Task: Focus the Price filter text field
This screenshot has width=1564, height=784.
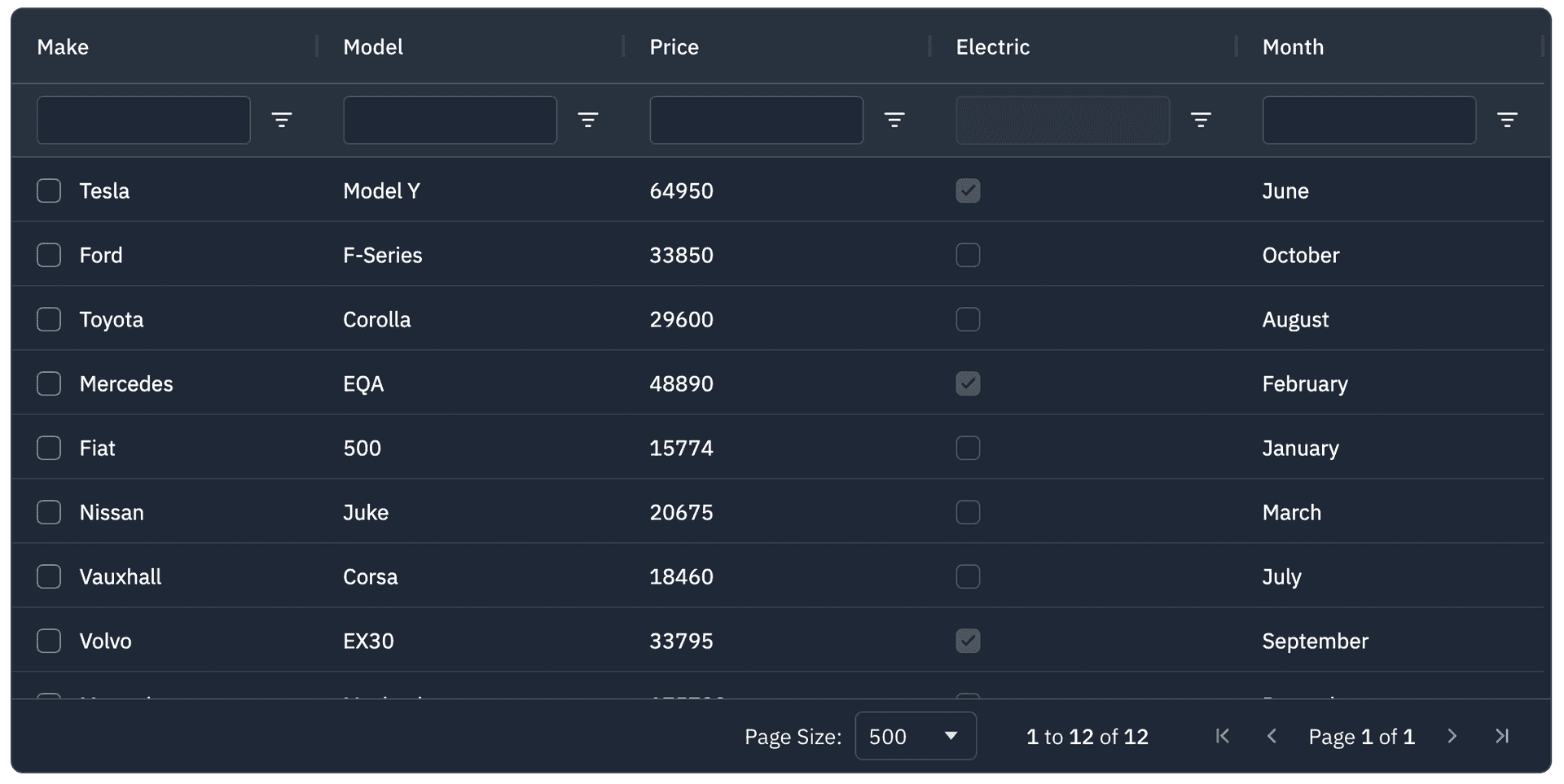Action: pyautogui.click(x=756, y=120)
